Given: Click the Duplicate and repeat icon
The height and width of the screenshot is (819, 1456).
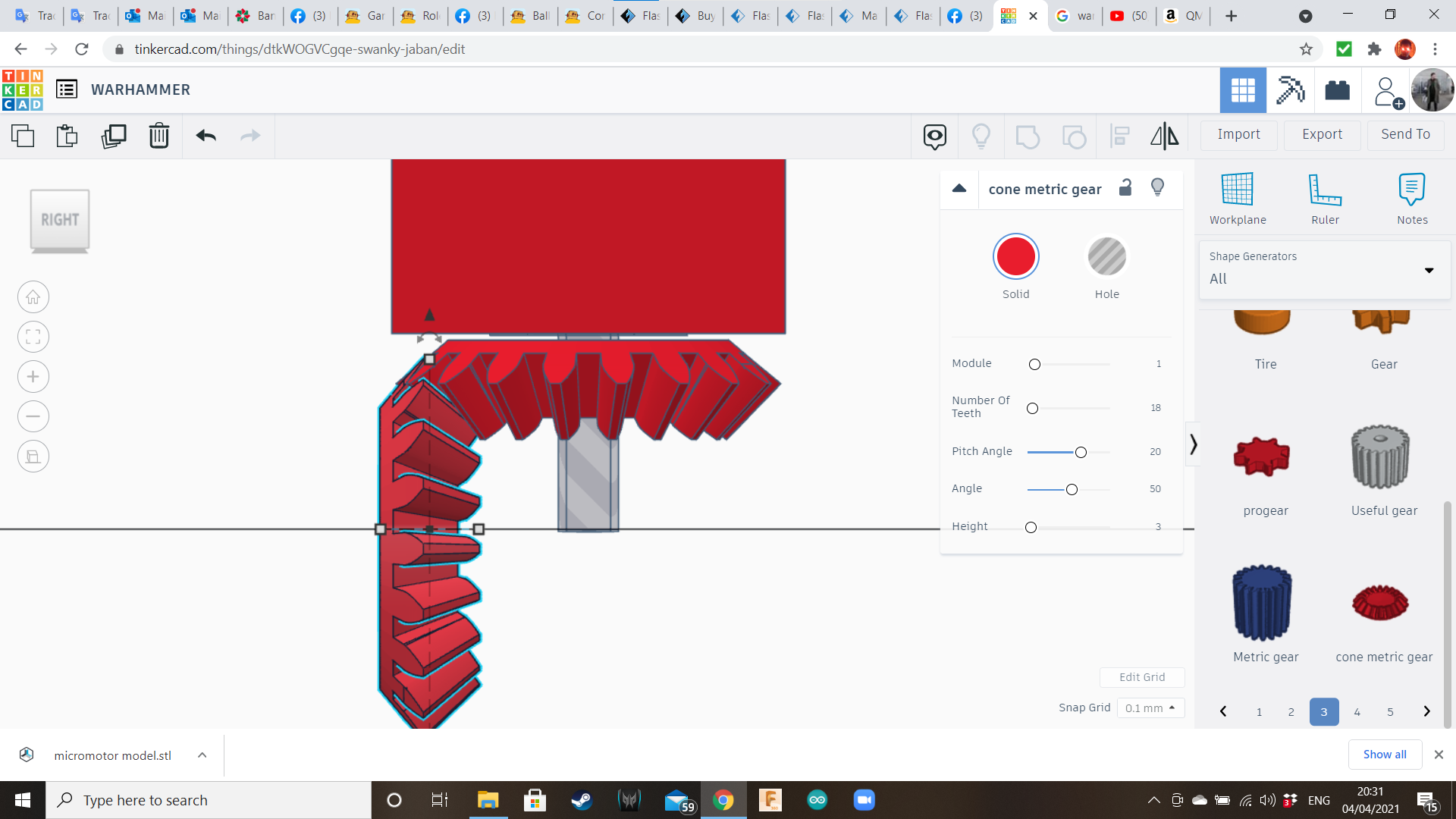Looking at the screenshot, I should click(x=114, y=136).
